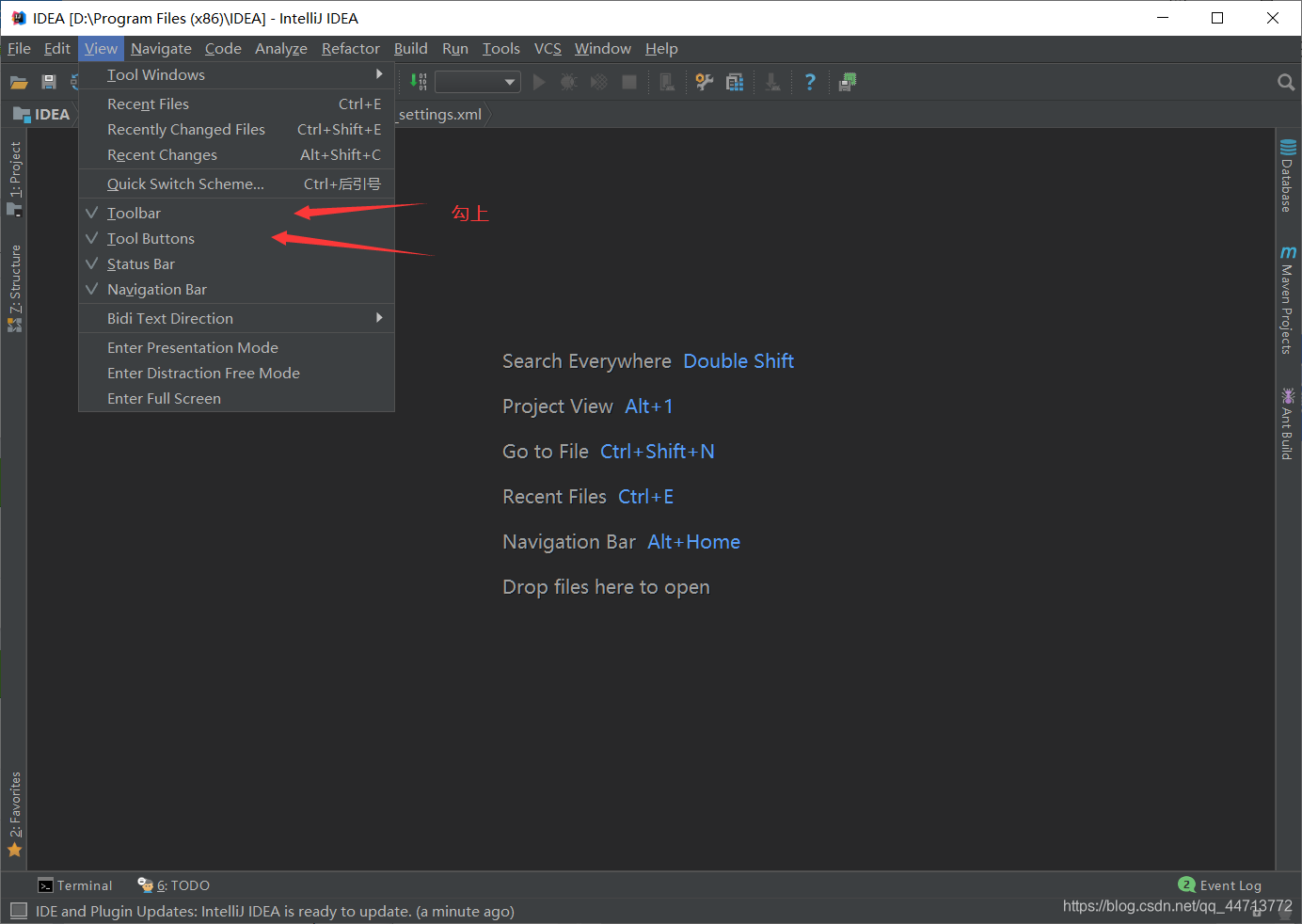The height and width of the screenshot is (924, 1302).
Task: Open the Tools menu
Action: tap(501, 49)
